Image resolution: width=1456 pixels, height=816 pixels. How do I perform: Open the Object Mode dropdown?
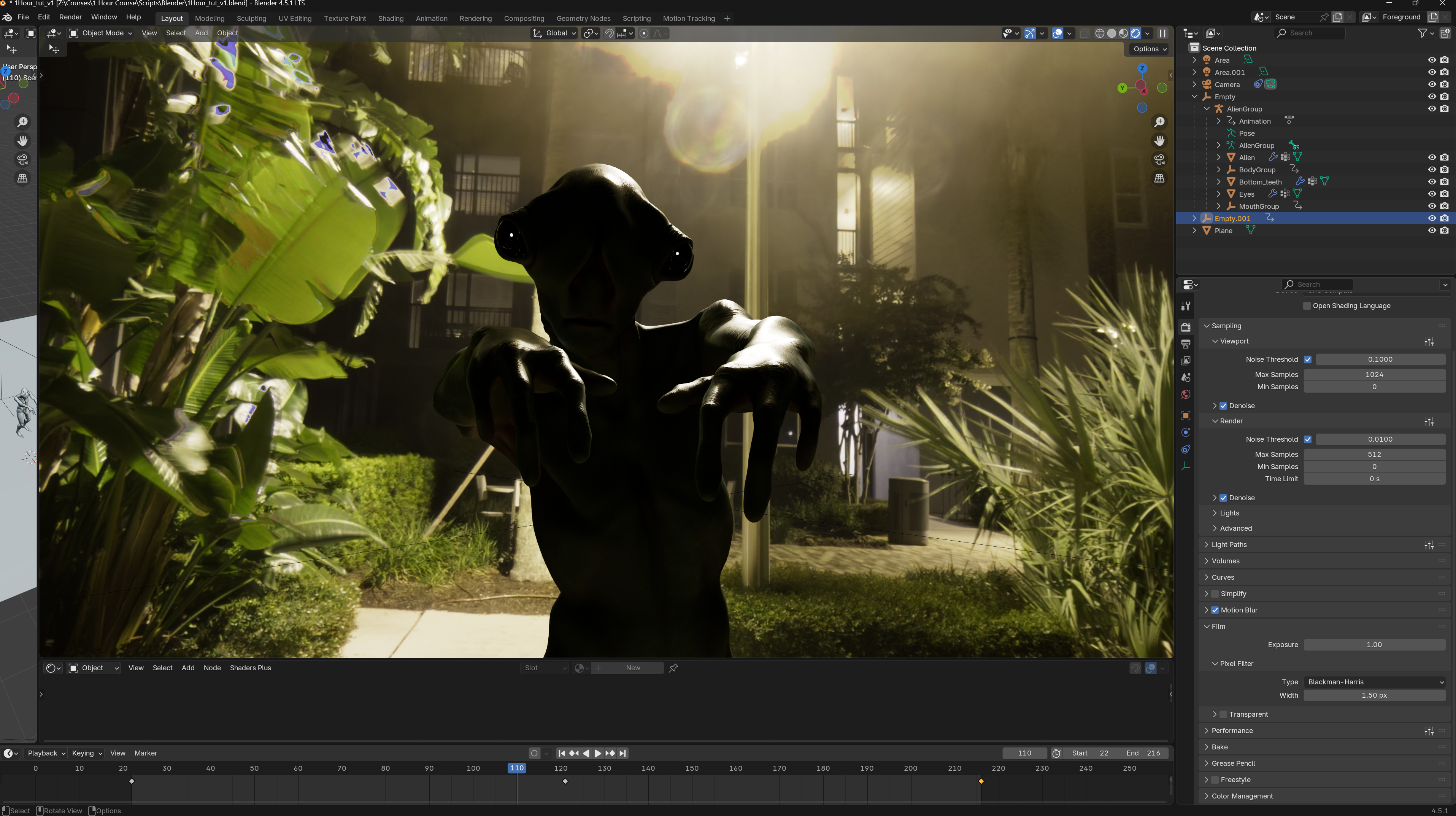click(x=101, y=33)
